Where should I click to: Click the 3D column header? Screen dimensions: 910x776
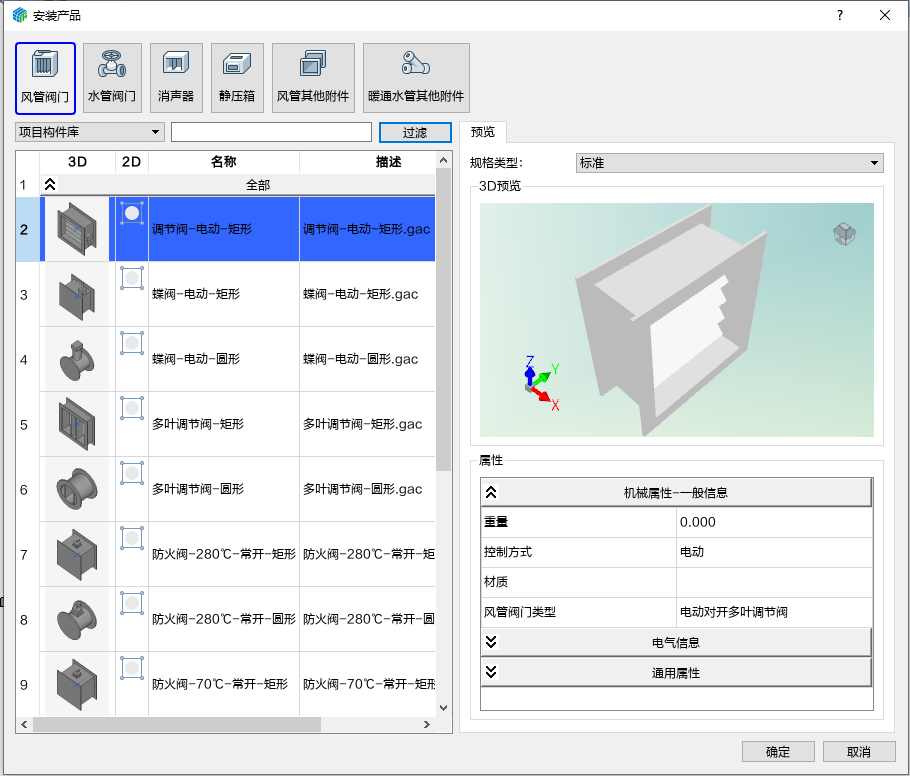pyautogui.click(x=77, y=162)
